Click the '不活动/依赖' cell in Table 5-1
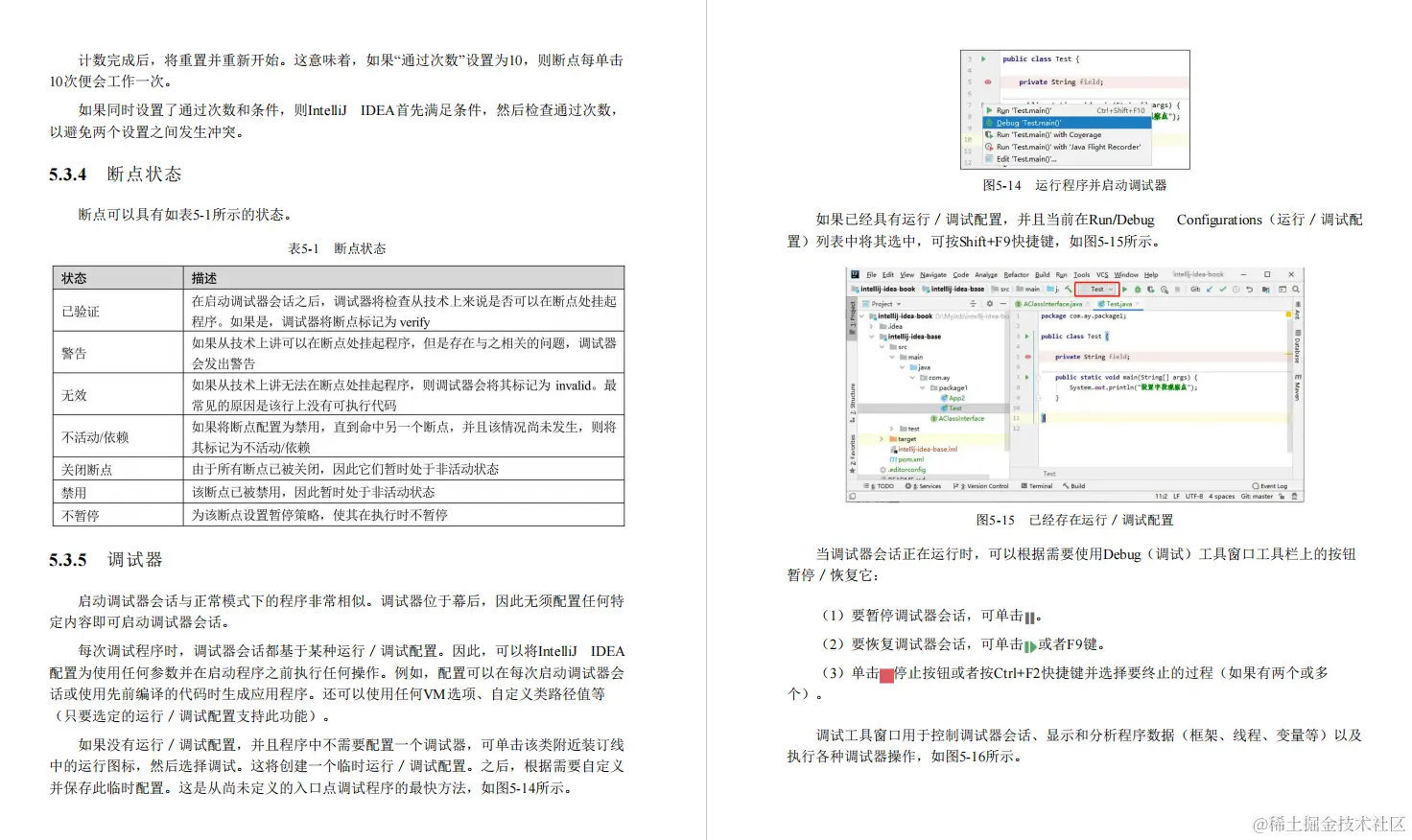Viewport: 1412px width, 840px height. tap(117, 436)
